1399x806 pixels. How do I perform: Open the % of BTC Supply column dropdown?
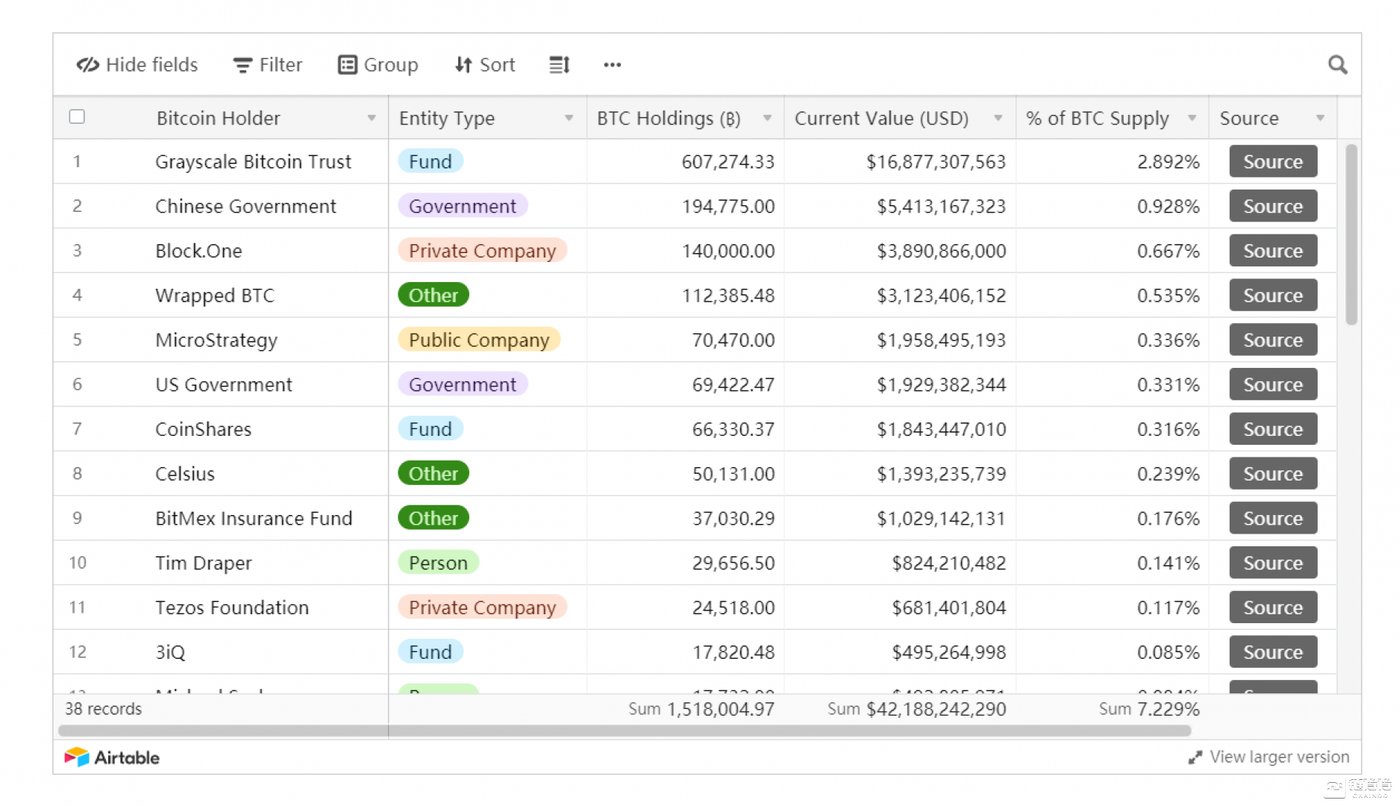tap(1191, 118)
